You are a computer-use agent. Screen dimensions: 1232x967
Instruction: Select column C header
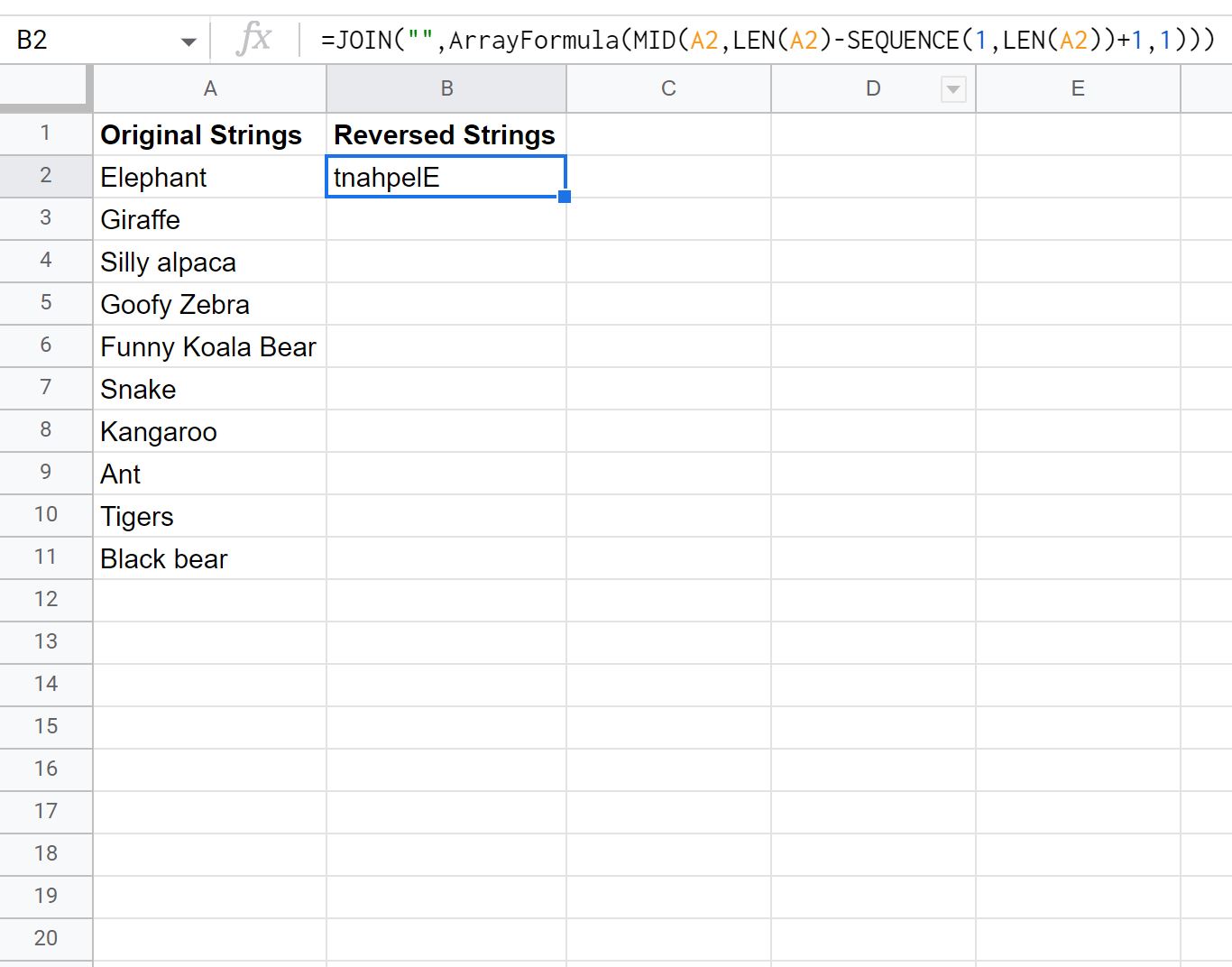coord(668,88)
